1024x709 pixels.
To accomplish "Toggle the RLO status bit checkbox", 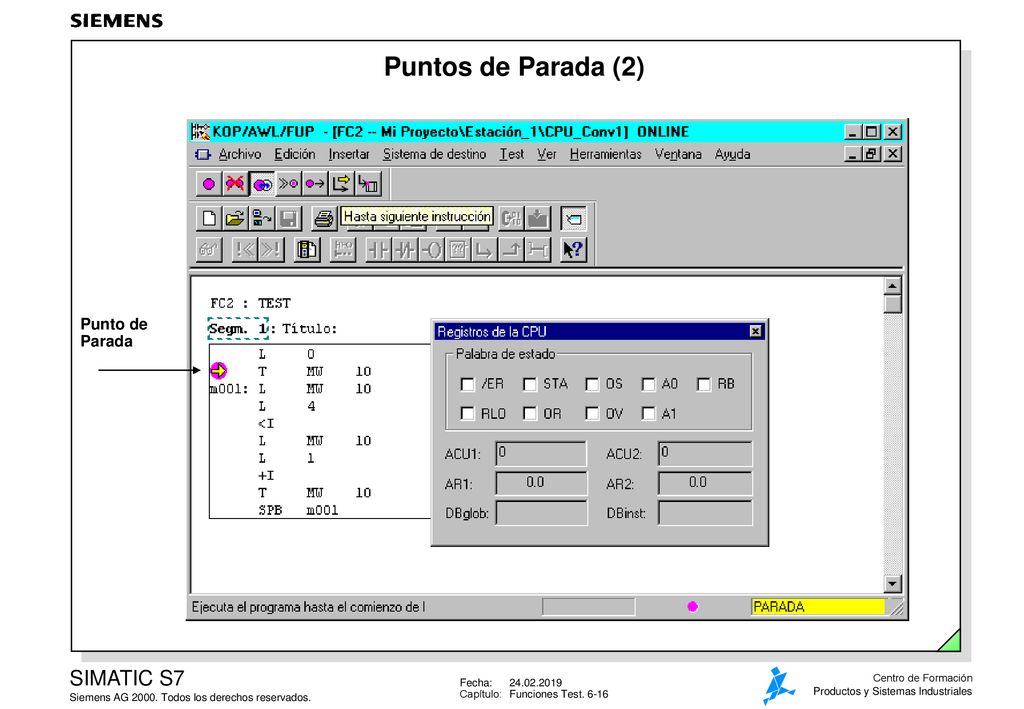I will click(467, 413).
